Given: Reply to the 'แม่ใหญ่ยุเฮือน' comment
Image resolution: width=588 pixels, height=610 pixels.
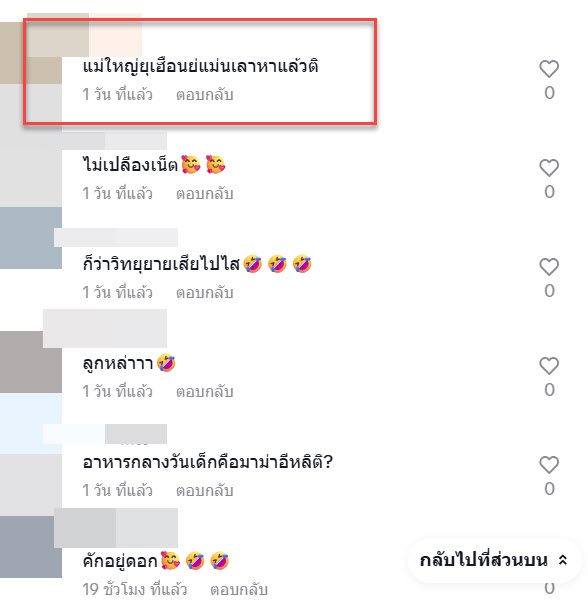Looking at the screenshot, I should [205, 95].
